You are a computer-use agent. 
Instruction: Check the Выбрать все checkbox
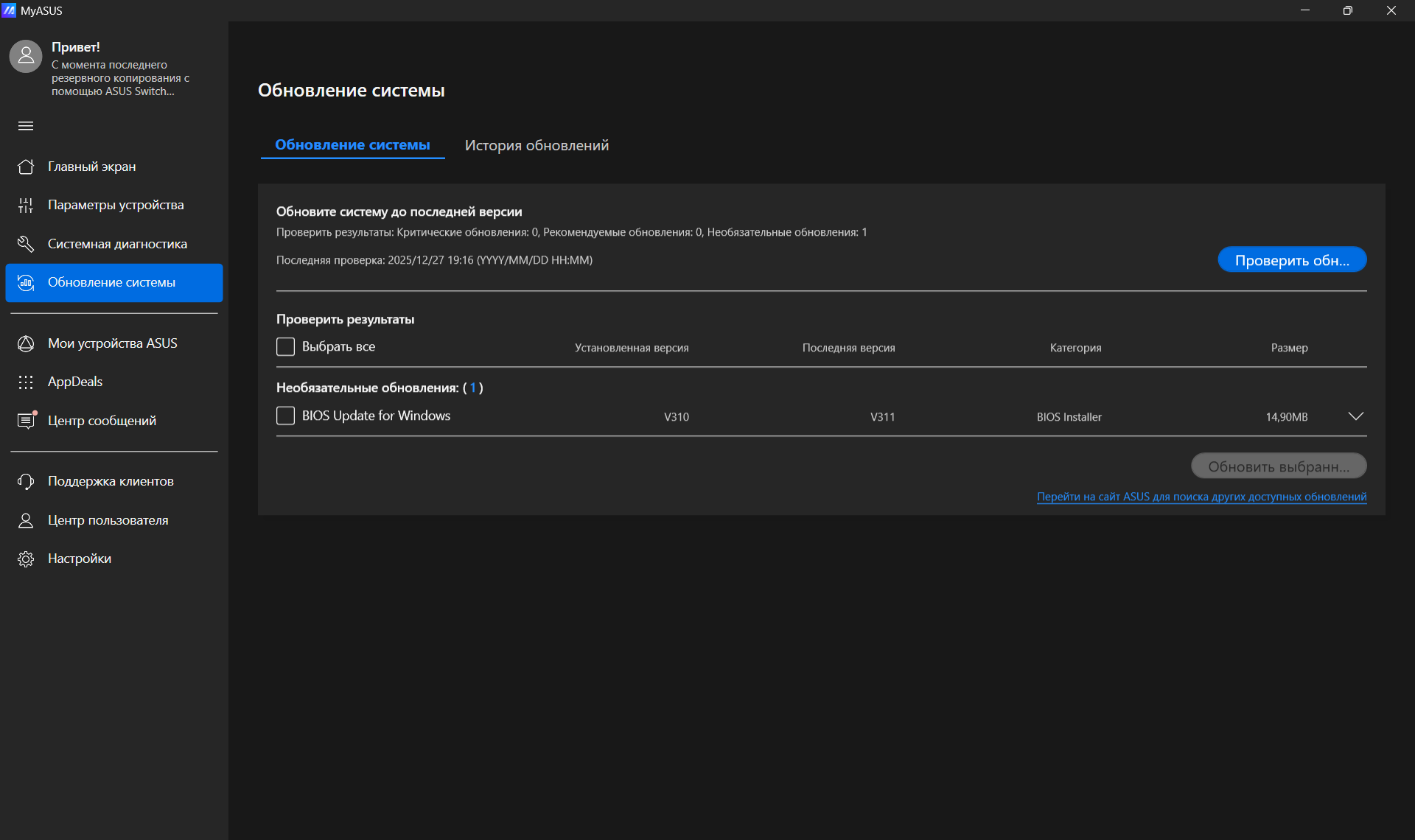click(x=285, y=346)
